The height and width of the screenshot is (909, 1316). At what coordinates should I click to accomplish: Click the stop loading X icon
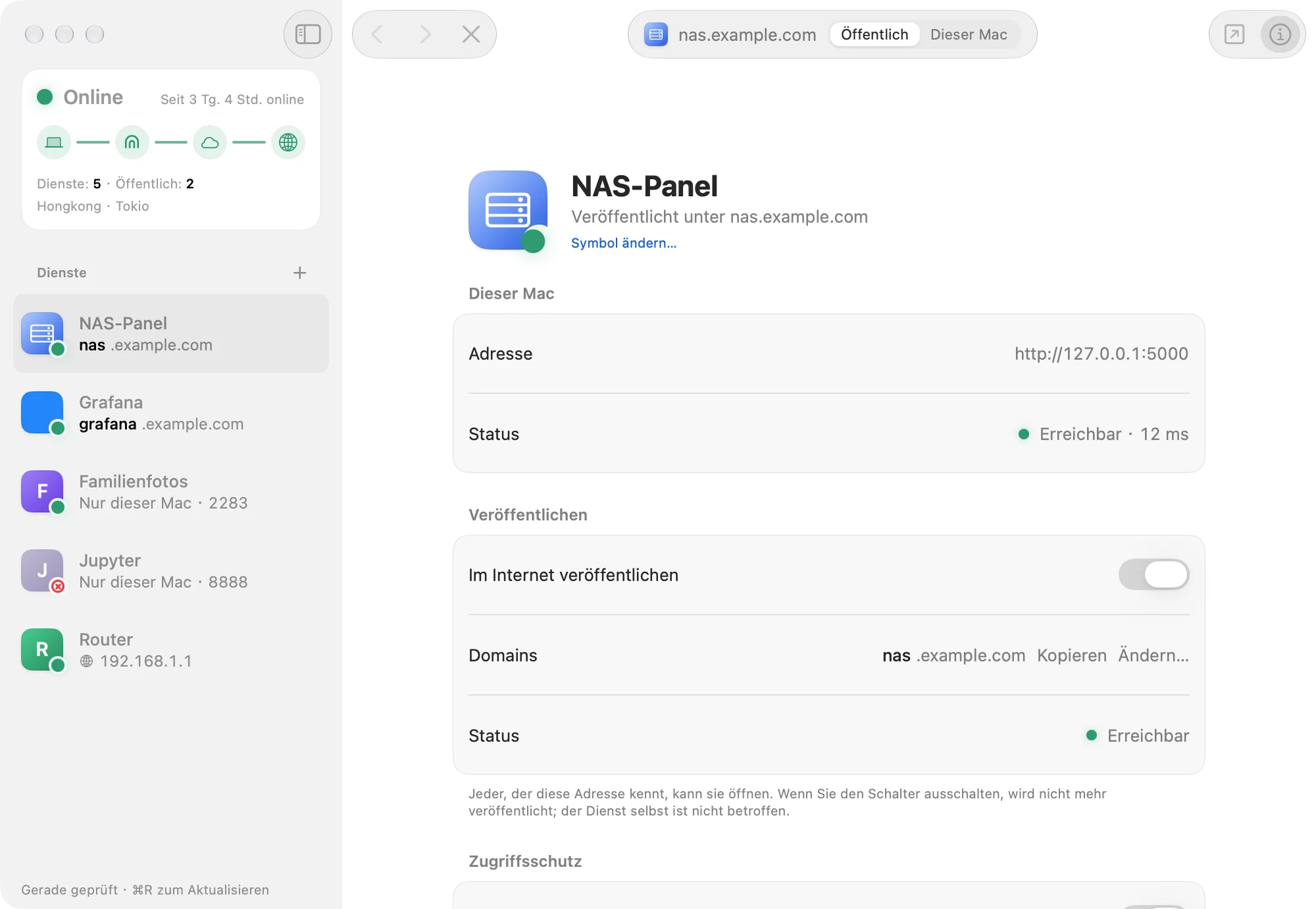471,34
